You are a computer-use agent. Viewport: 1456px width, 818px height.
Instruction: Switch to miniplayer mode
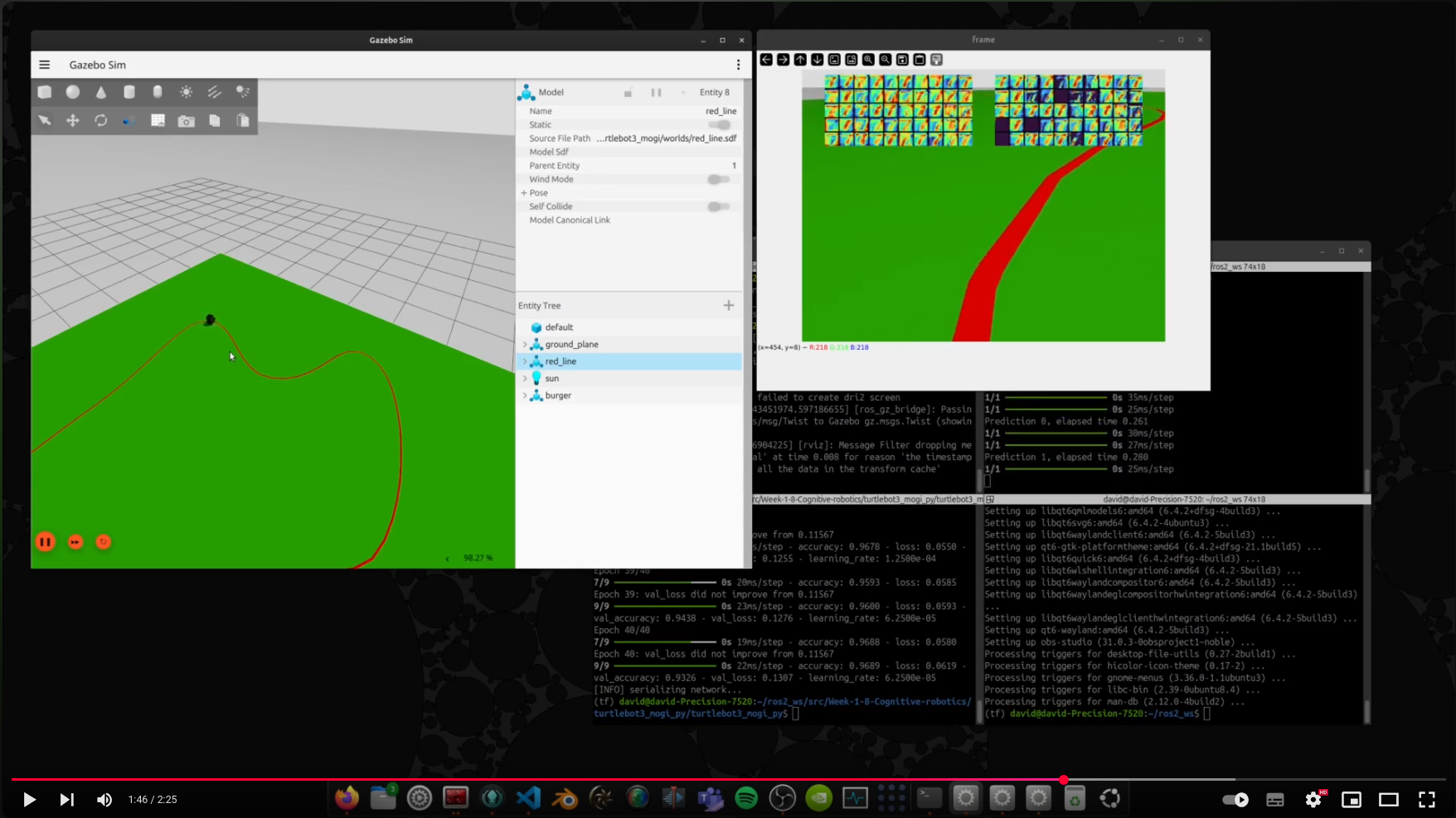pyautogui.click(x=1352, y=800)
